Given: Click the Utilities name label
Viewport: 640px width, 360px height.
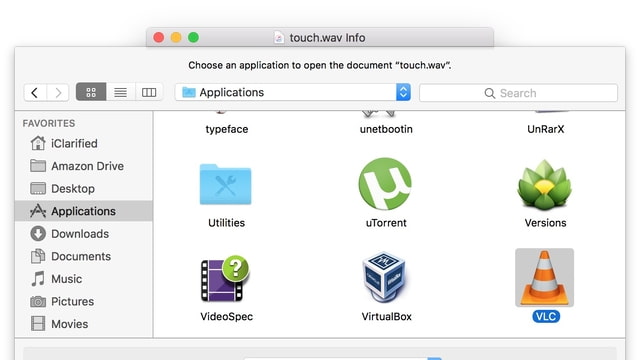Looking at the screenshot, I should [x=226, y=223].
